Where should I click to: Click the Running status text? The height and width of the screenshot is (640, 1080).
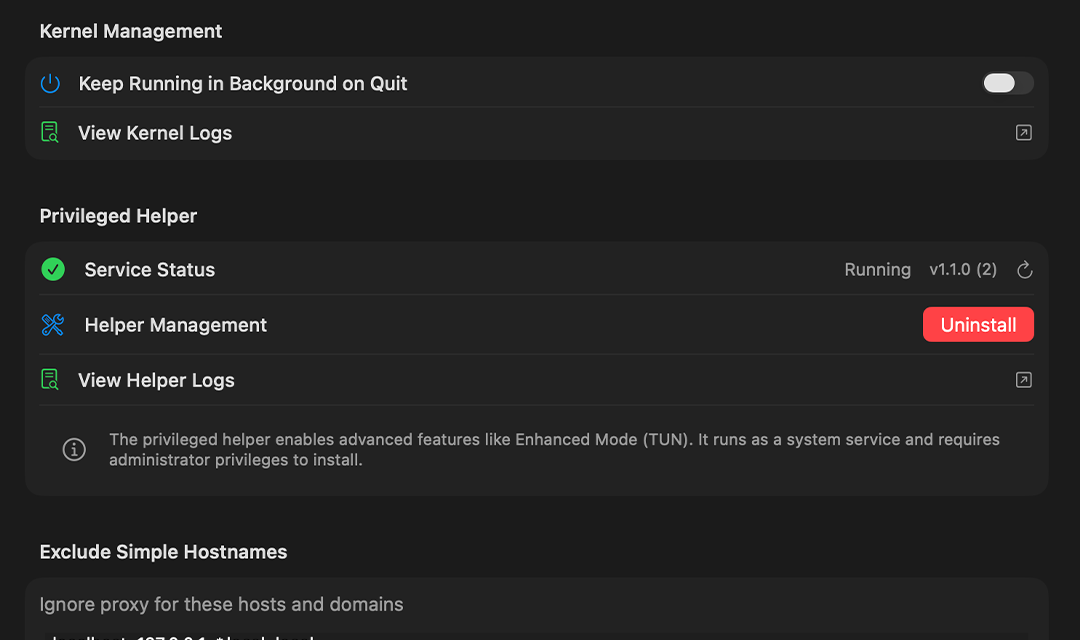coord(877,269)
